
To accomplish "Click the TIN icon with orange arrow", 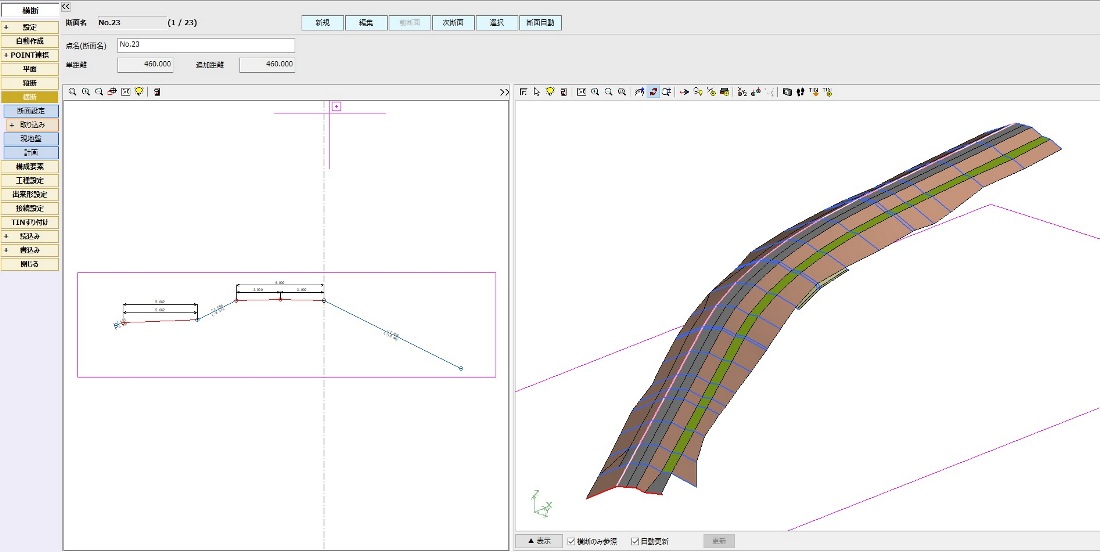I will [x=814, y=92].
